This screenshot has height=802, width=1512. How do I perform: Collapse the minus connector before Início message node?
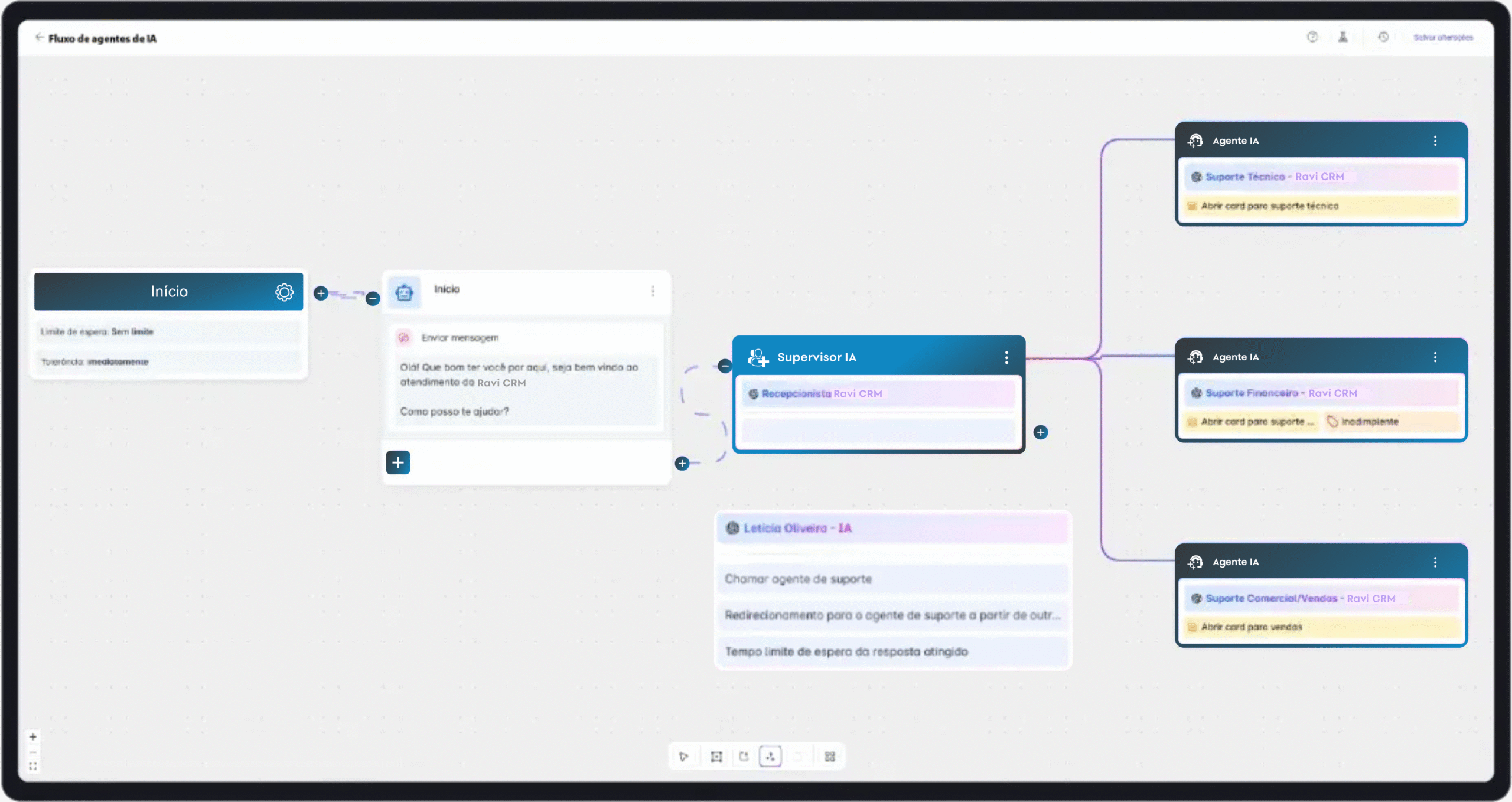372,299
